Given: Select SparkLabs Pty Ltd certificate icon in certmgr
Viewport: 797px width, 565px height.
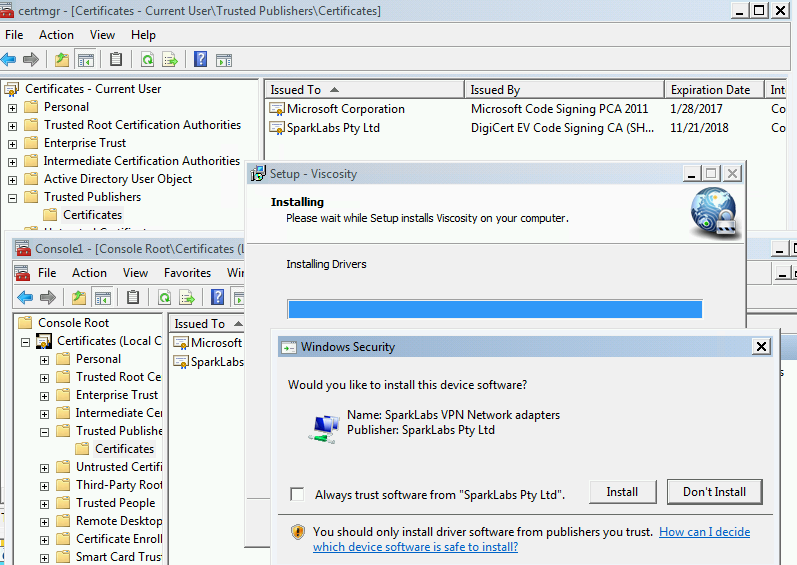Looking at the screenshot, I should tap(277, 128).
